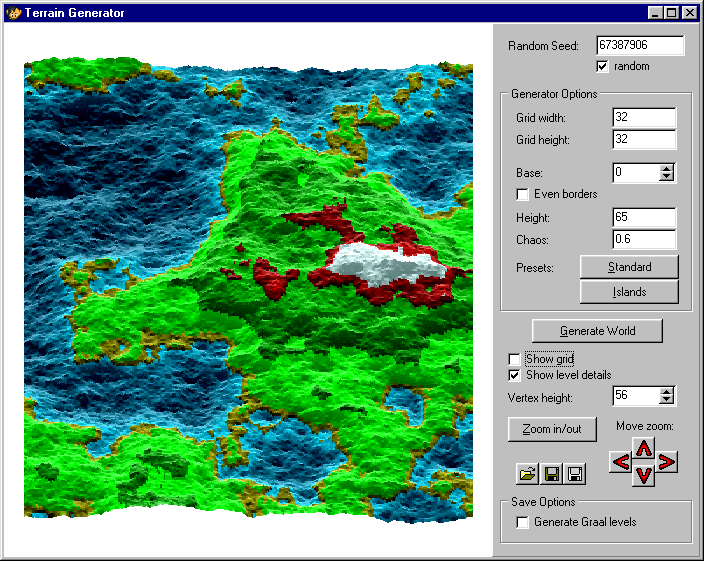Move zoom up with the red up arrow

click(x=644, y=448)
